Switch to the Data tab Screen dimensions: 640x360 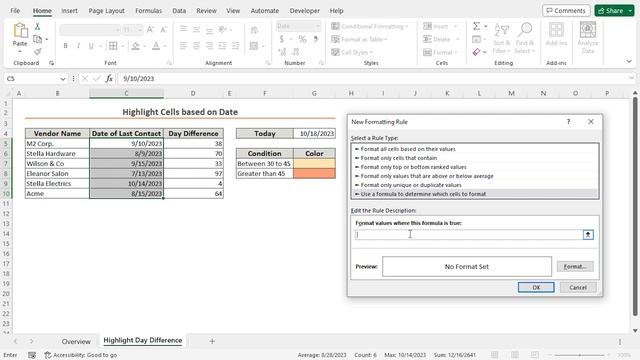[179, 11]
